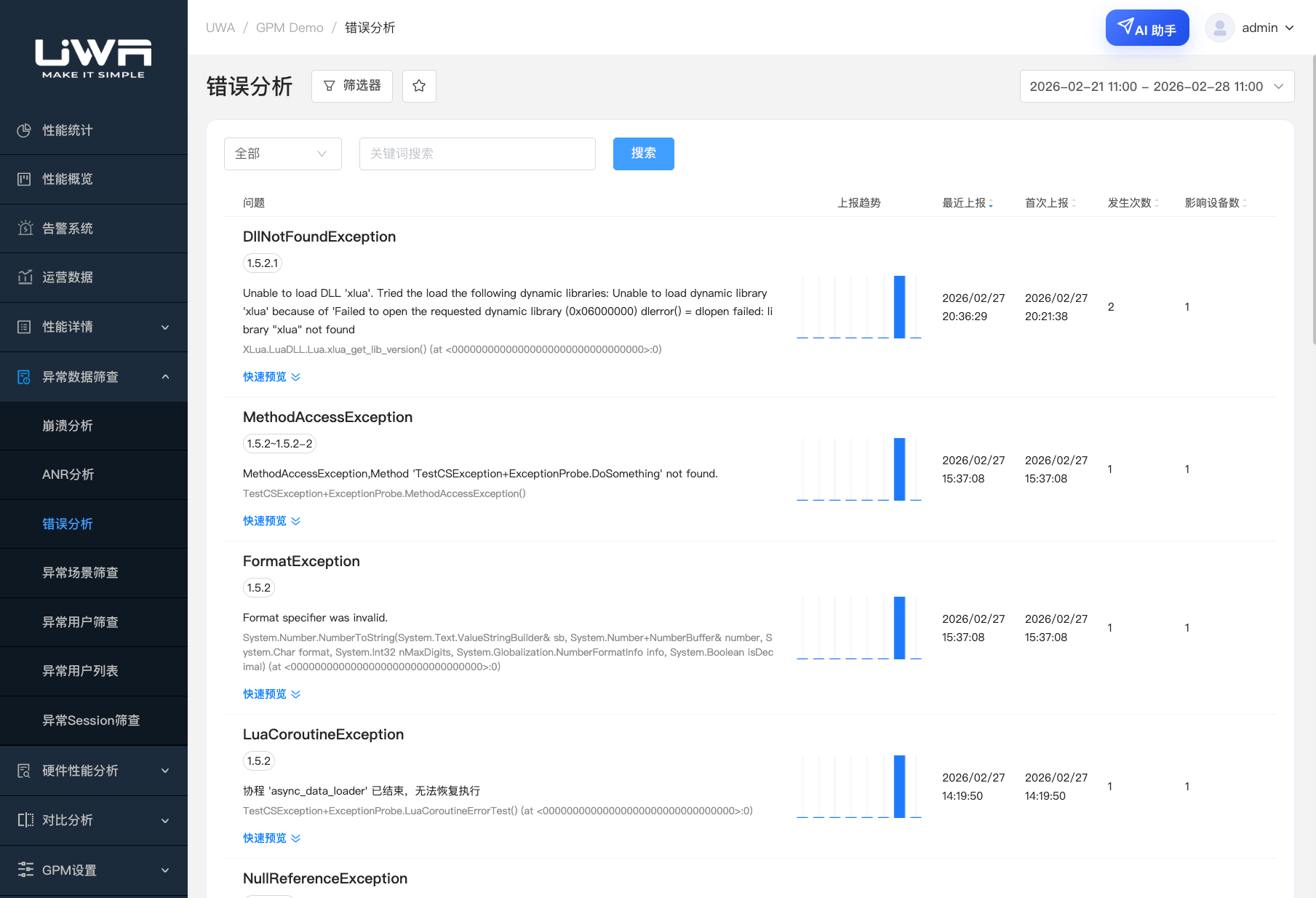Viewport: 1316px width, 898px height.
Task: Click the 性能统计 pie chart icon
Action: click(x=24, y=130)
